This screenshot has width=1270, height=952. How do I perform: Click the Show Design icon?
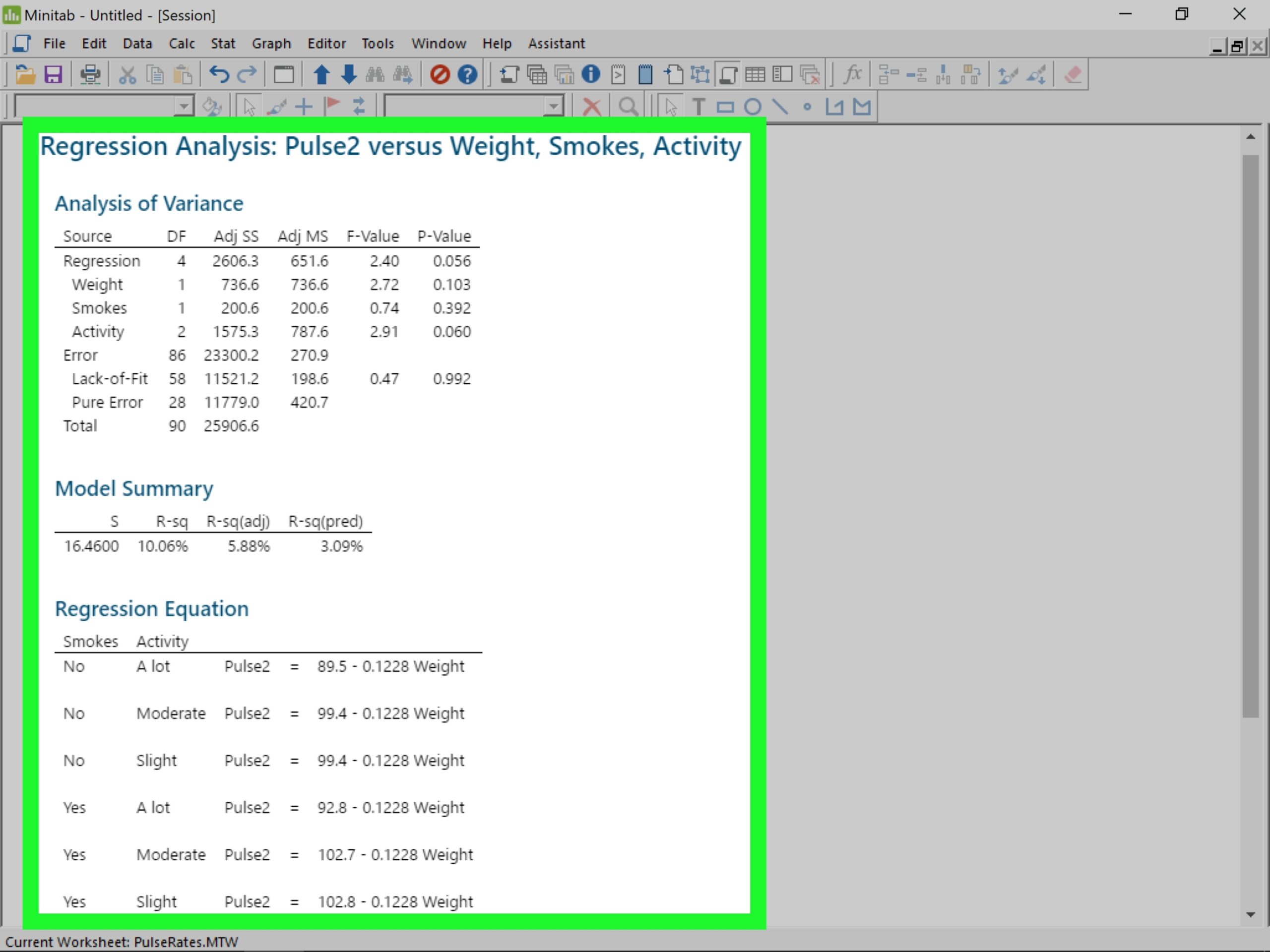coord(700,74)
